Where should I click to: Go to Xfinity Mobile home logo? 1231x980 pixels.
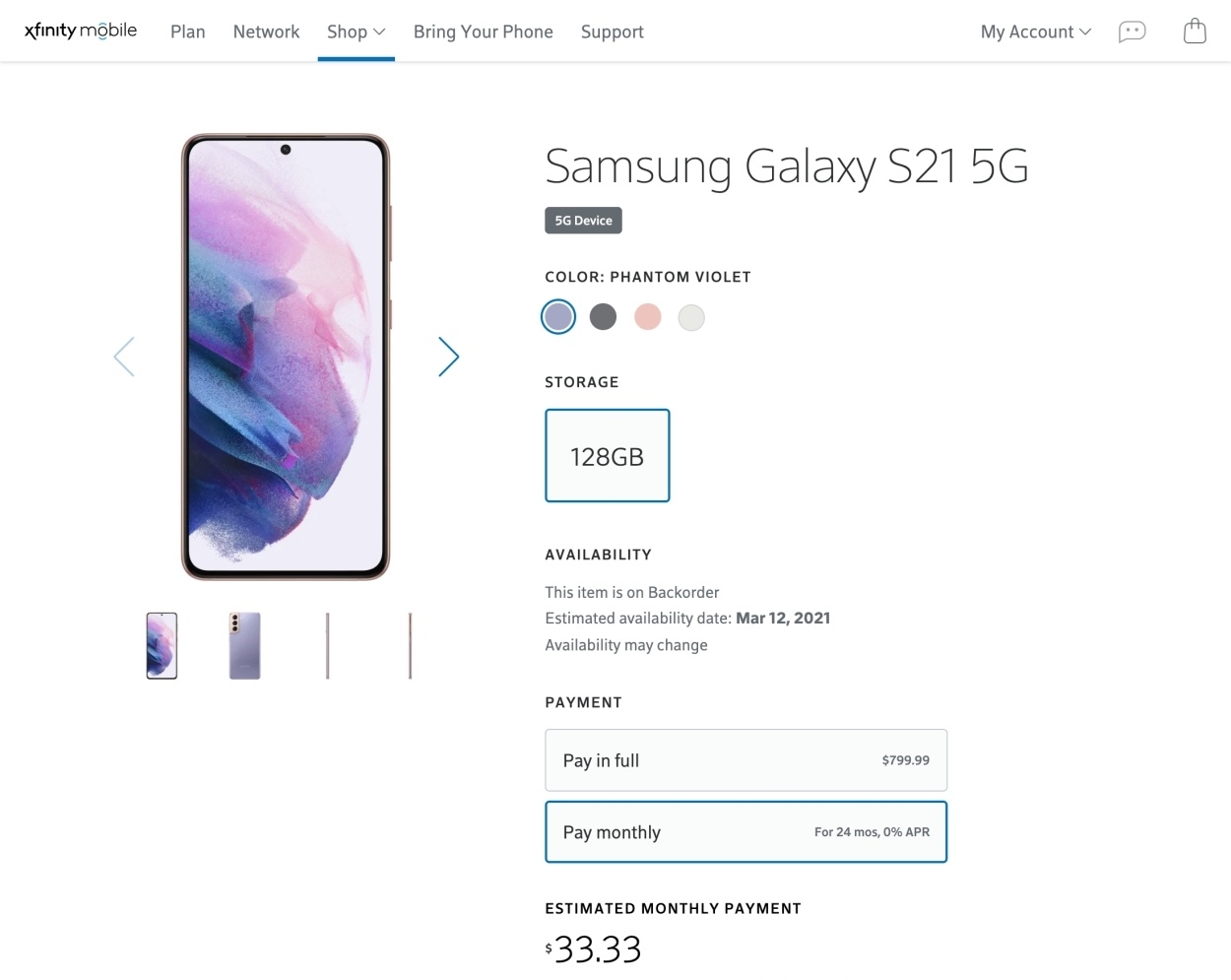(x=81, y=31)
